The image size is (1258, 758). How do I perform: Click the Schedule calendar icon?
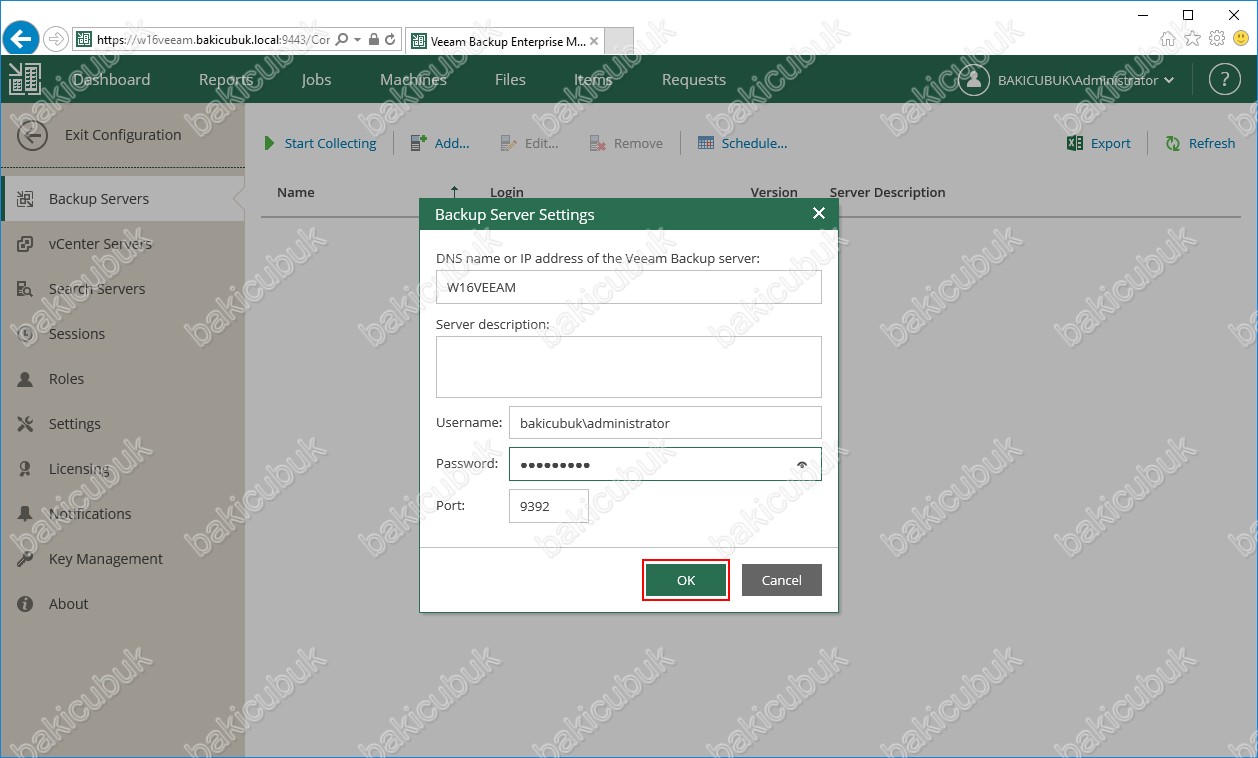pyautogui.click(x=706, y=143)
